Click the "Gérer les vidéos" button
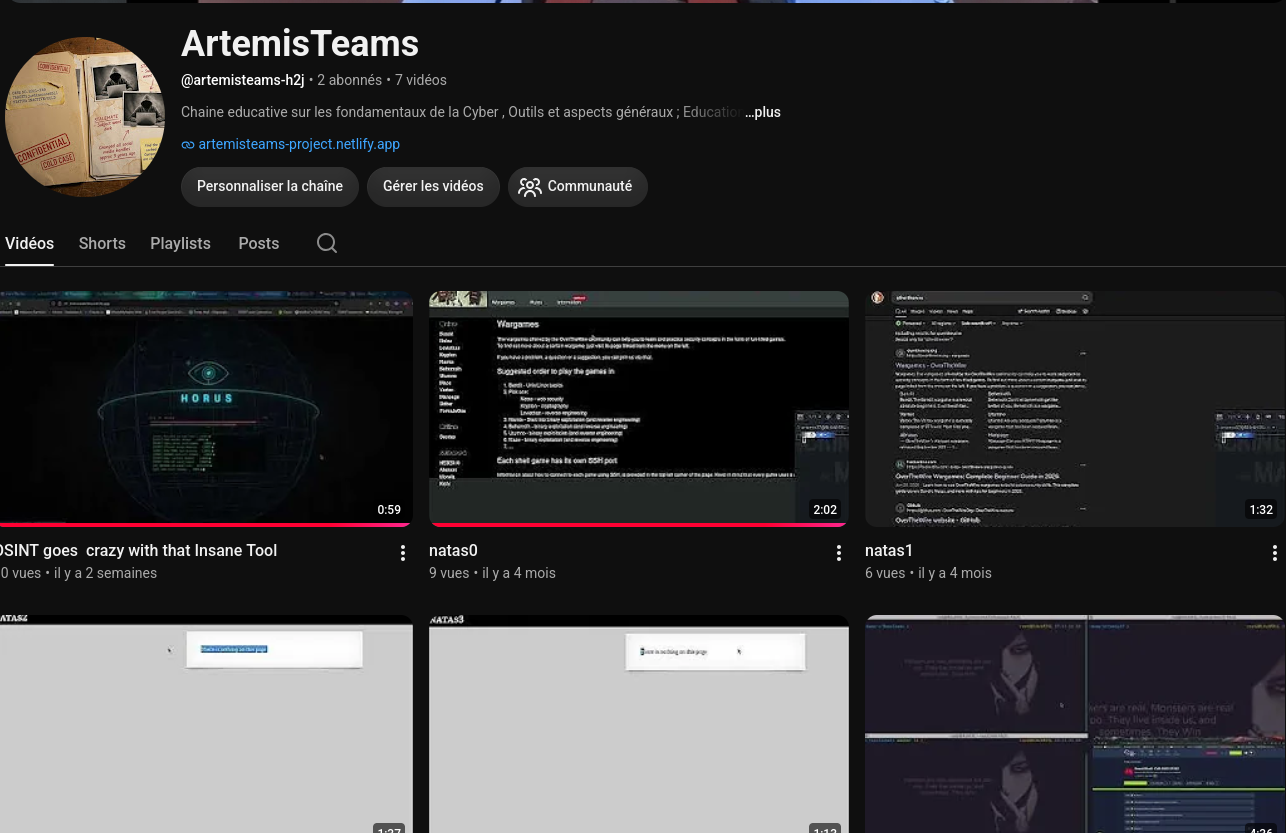 (433, 187)
